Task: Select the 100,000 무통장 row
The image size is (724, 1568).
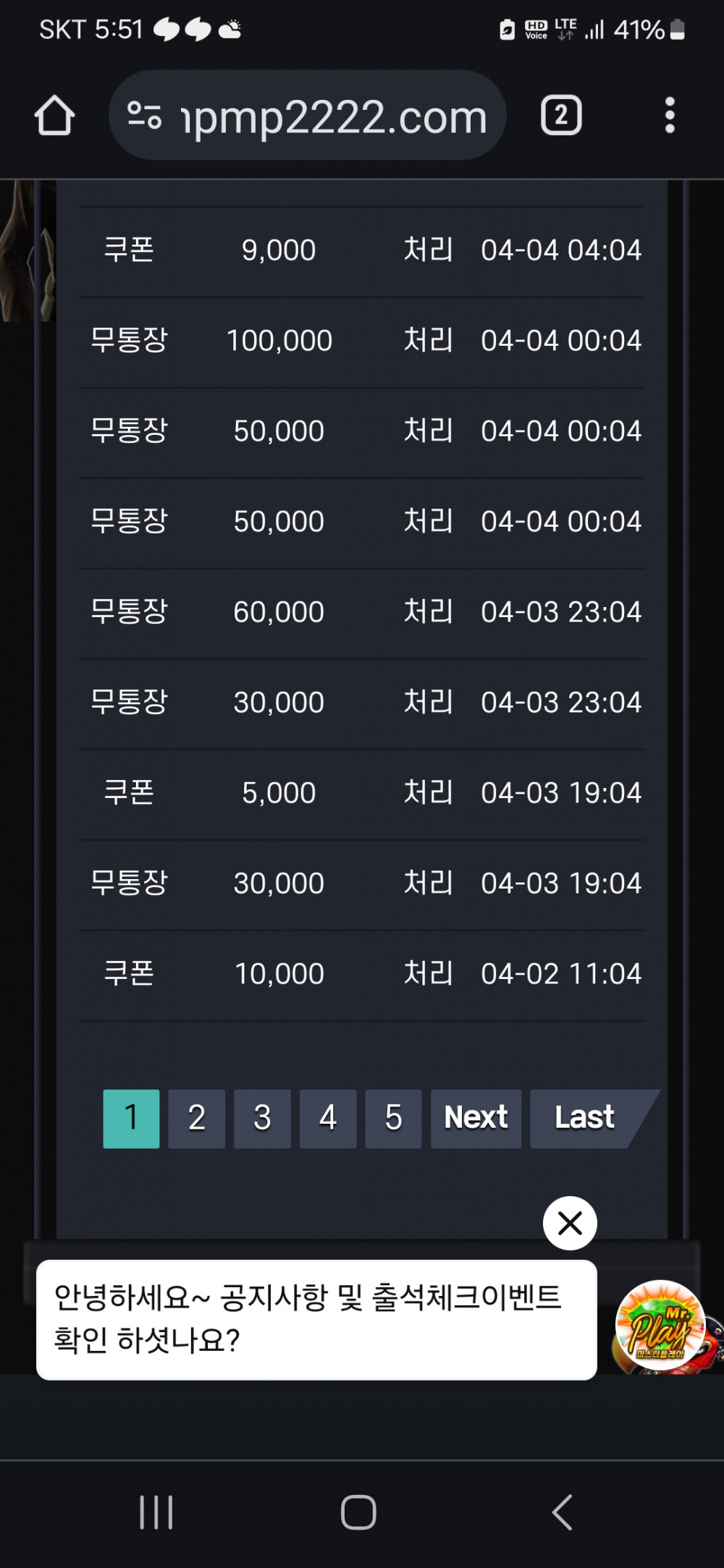Action: tap(362, 342)
